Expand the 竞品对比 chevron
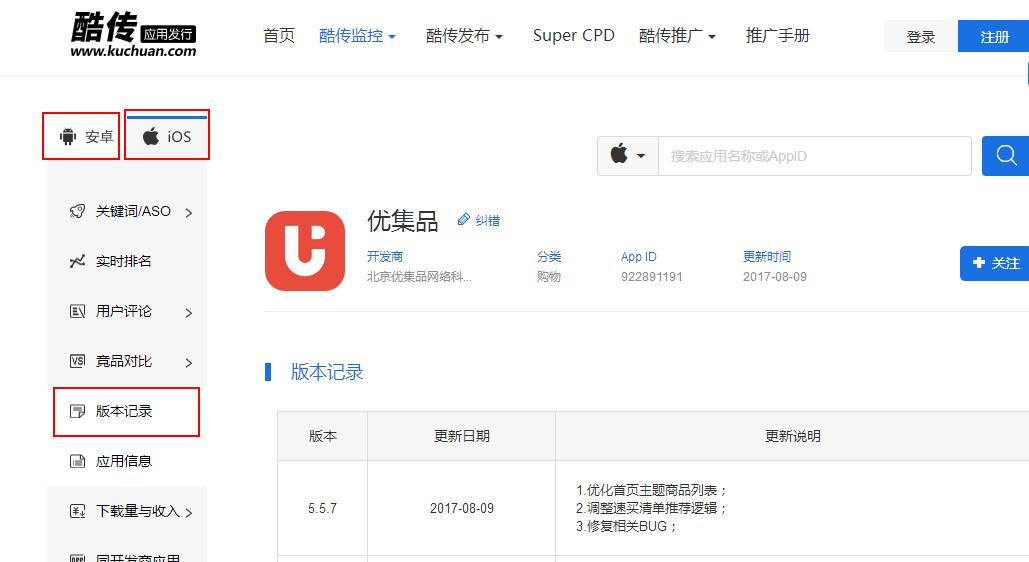 (189, 362)
